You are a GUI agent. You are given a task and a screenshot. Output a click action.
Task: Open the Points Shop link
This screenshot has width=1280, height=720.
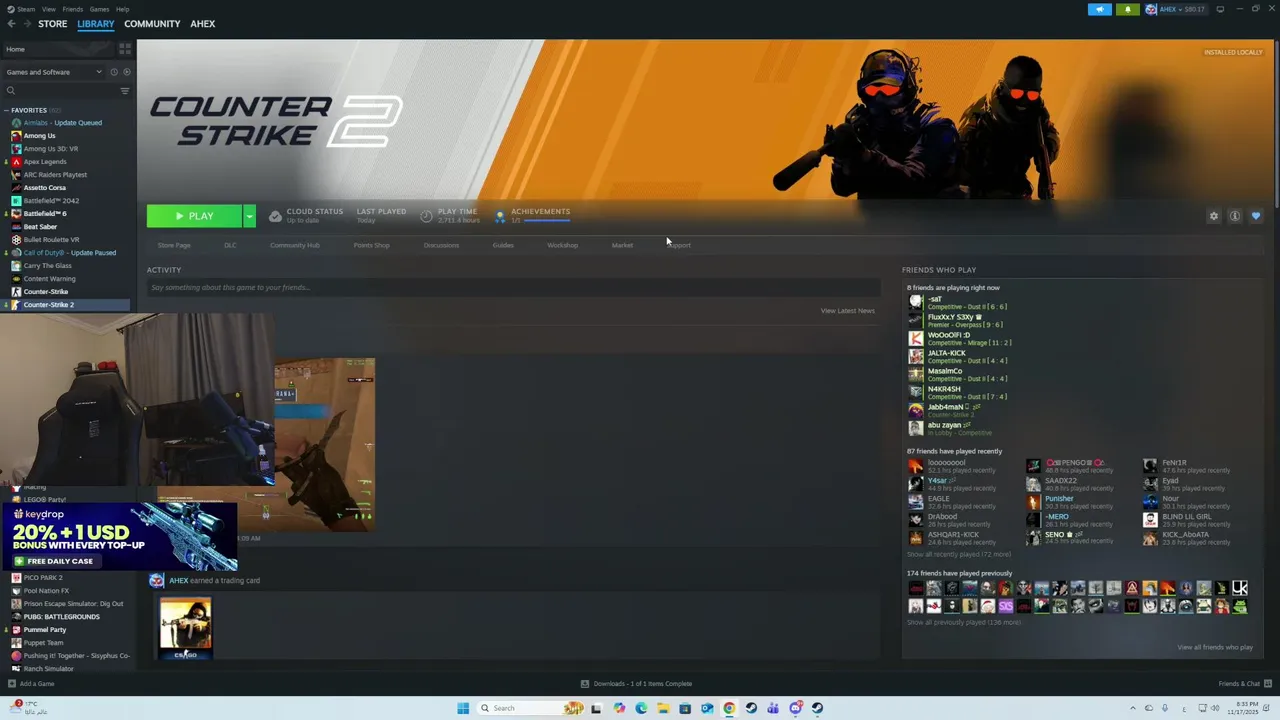click(x=372, y=245)
